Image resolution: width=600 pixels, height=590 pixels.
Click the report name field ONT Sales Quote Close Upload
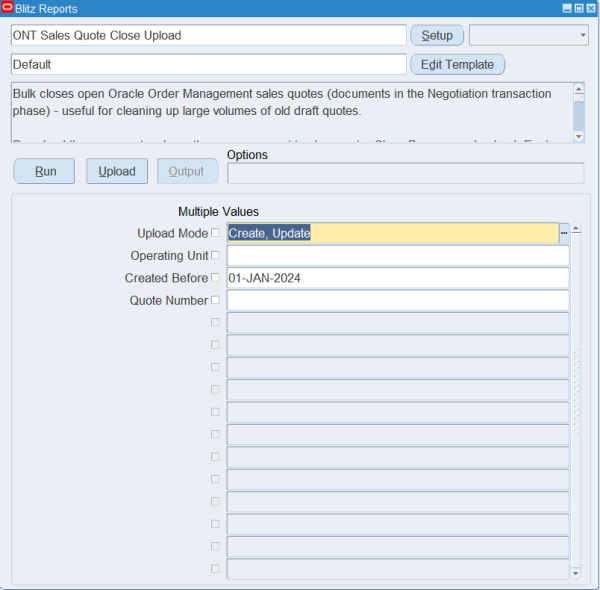209,35
